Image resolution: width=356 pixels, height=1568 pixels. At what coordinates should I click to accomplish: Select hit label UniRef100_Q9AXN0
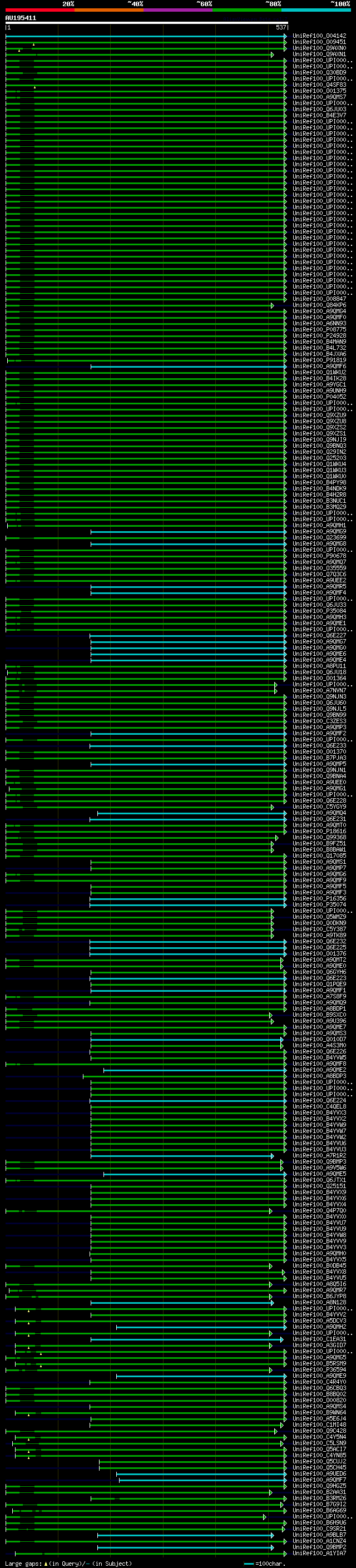(x=319, y=48)
